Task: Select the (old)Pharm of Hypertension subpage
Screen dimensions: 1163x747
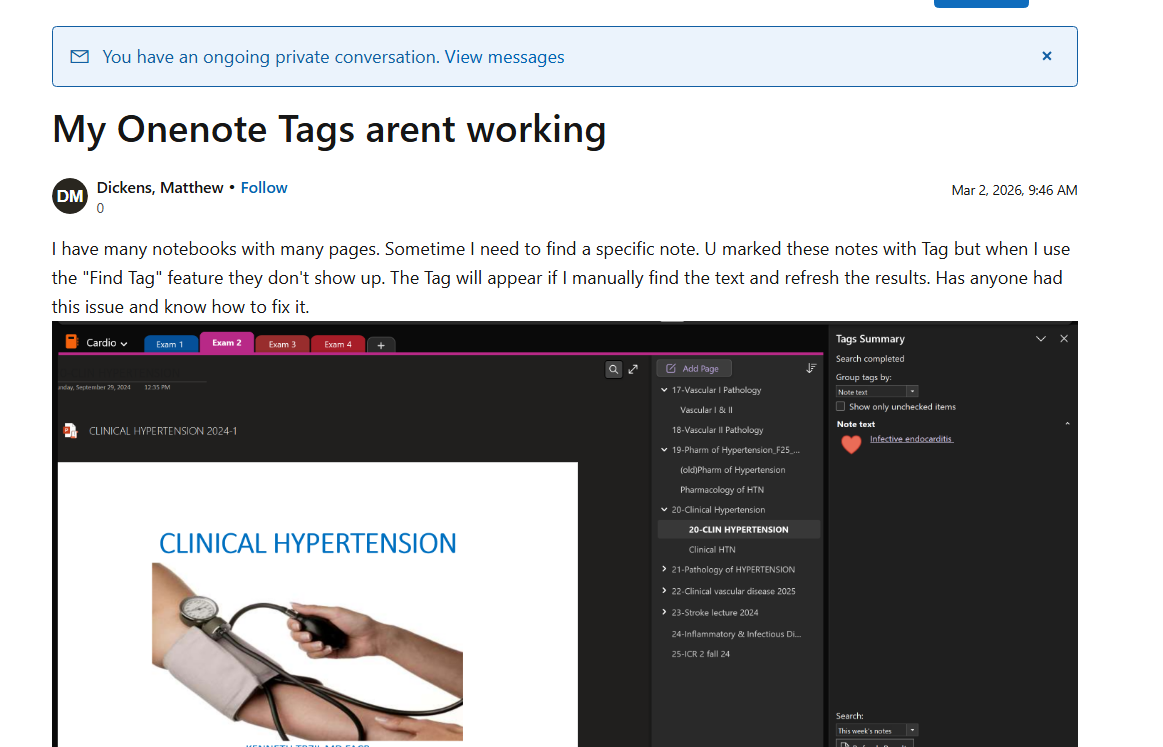Action: tap(733, 470)
